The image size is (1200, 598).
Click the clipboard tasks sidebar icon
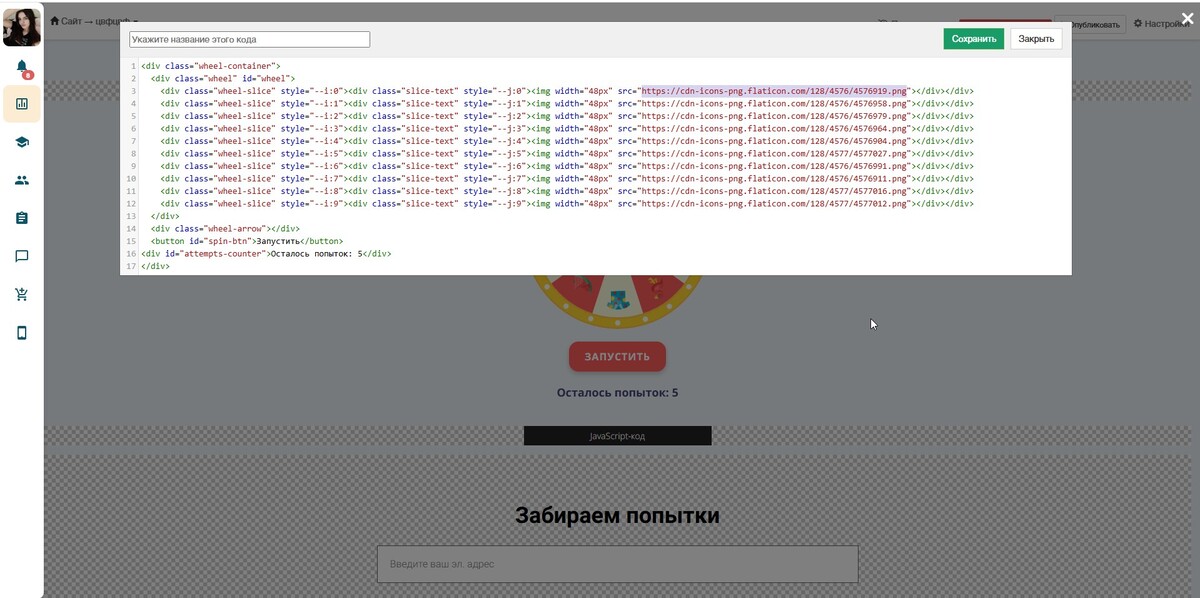click(22, 218)
